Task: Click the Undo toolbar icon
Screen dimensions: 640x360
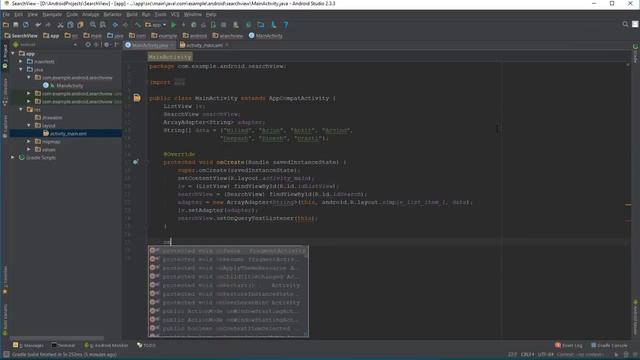Action: click(x=38, y=25)
